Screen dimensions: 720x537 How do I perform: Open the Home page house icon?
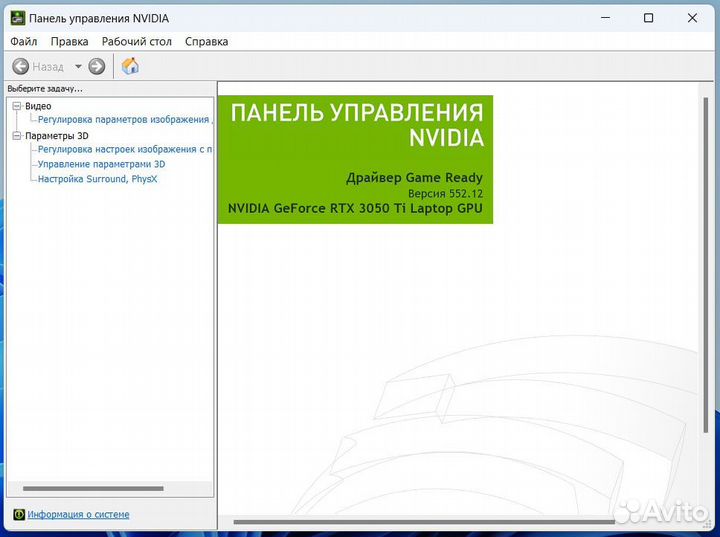pos(130,66)
